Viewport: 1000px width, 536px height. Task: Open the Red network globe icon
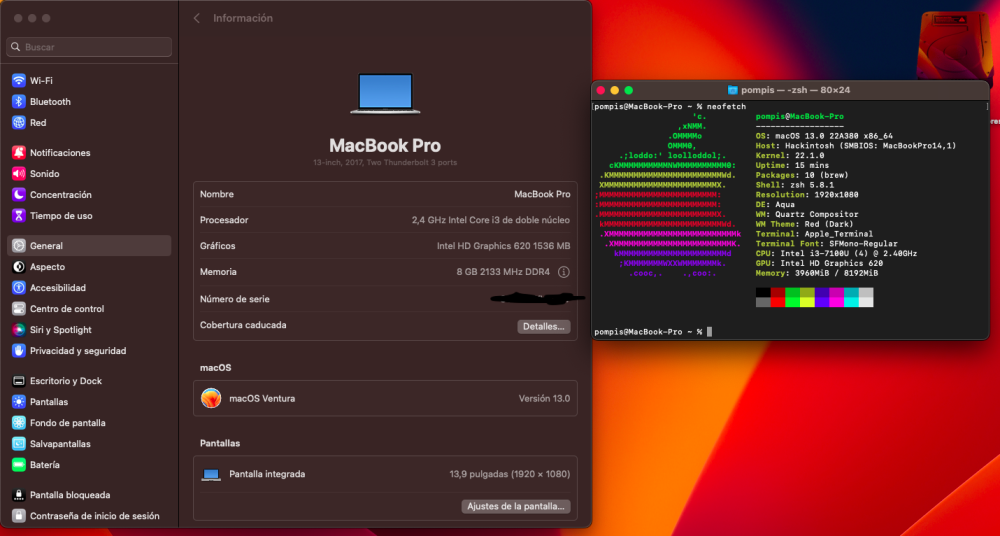pos(18,123)
